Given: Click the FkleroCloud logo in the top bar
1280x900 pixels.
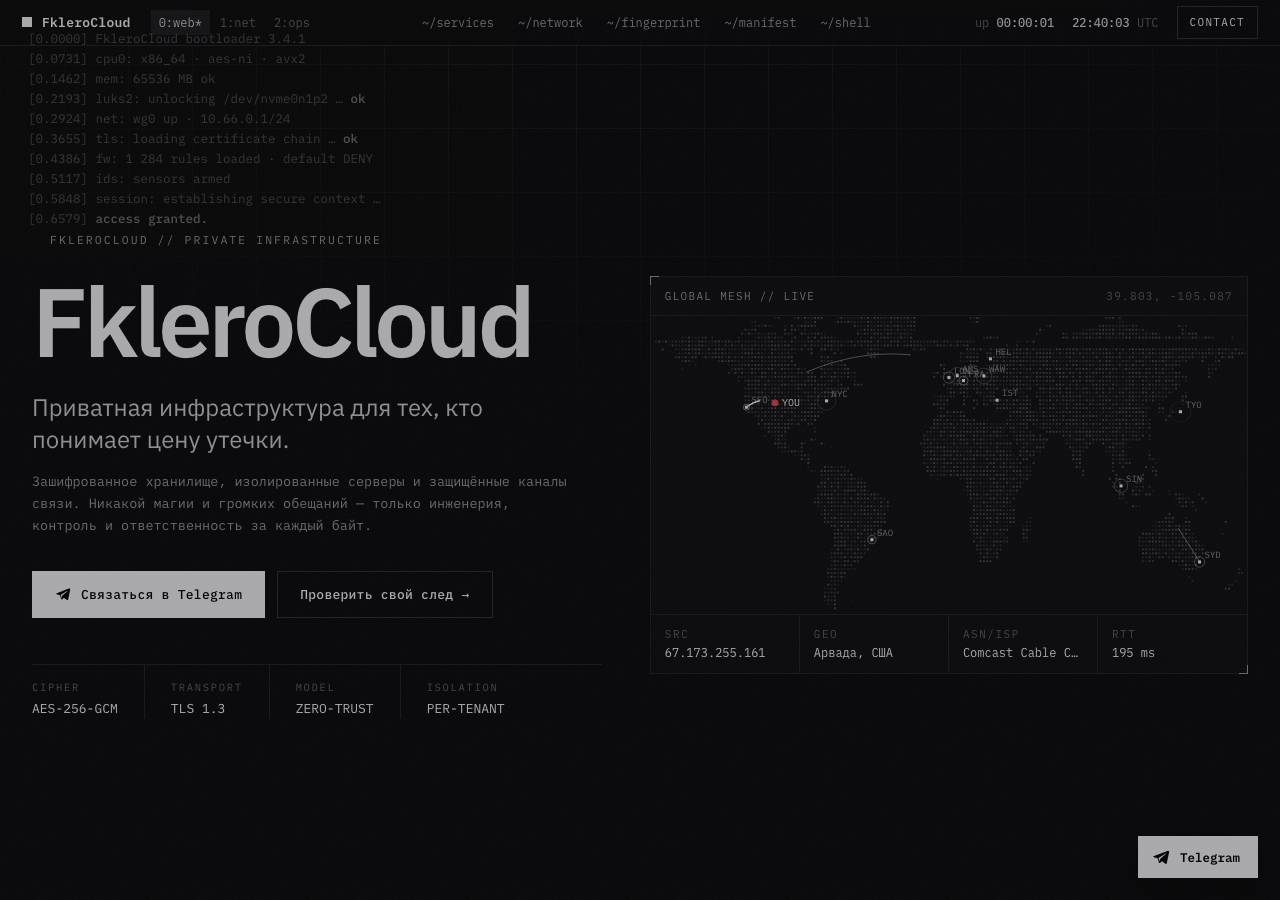Looking at the screenshot, I should [x=76, y=22].
